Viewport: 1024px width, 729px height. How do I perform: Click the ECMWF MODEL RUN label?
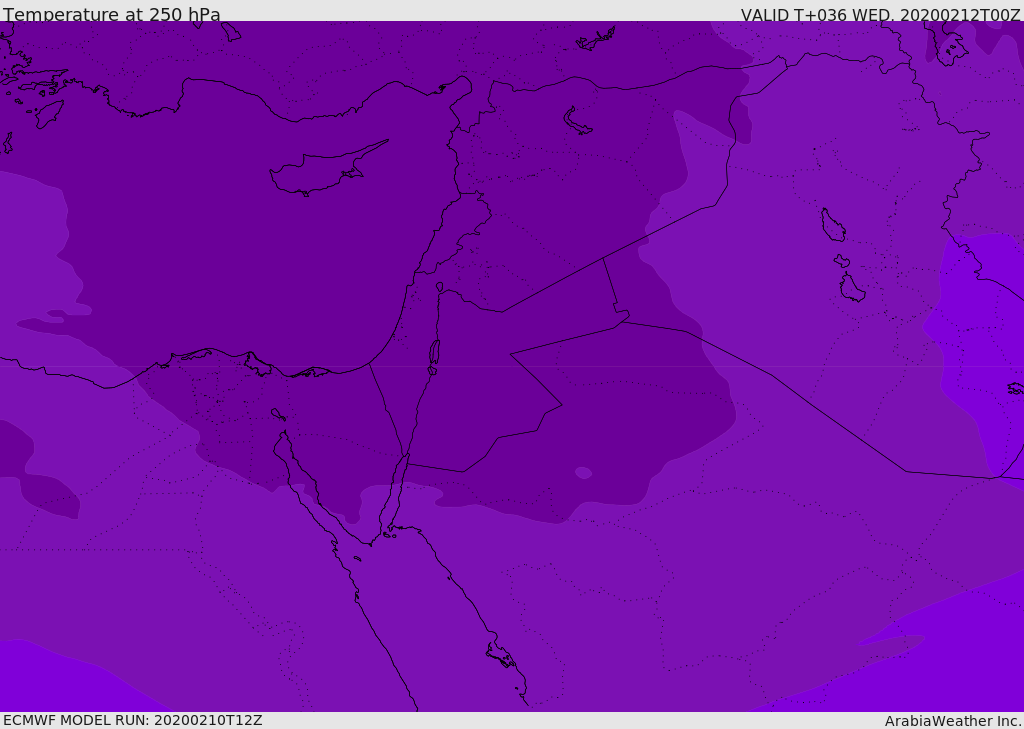pyautogui.click(x=133, y=720)
